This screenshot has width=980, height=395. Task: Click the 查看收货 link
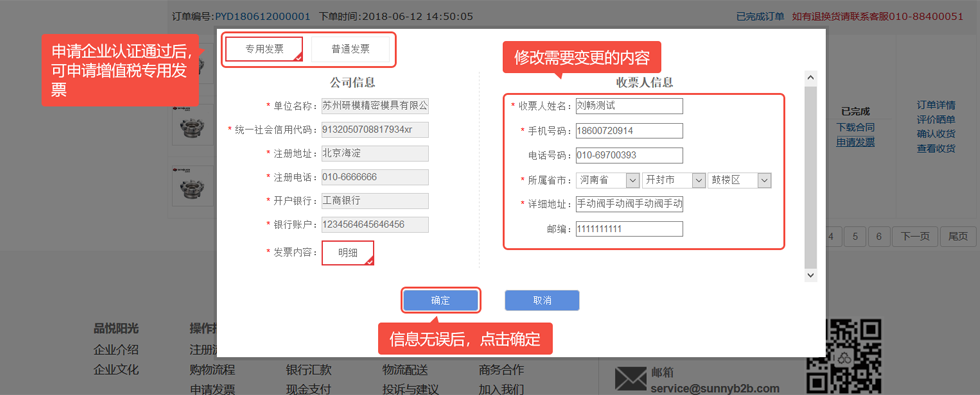[x=936, y=148]
